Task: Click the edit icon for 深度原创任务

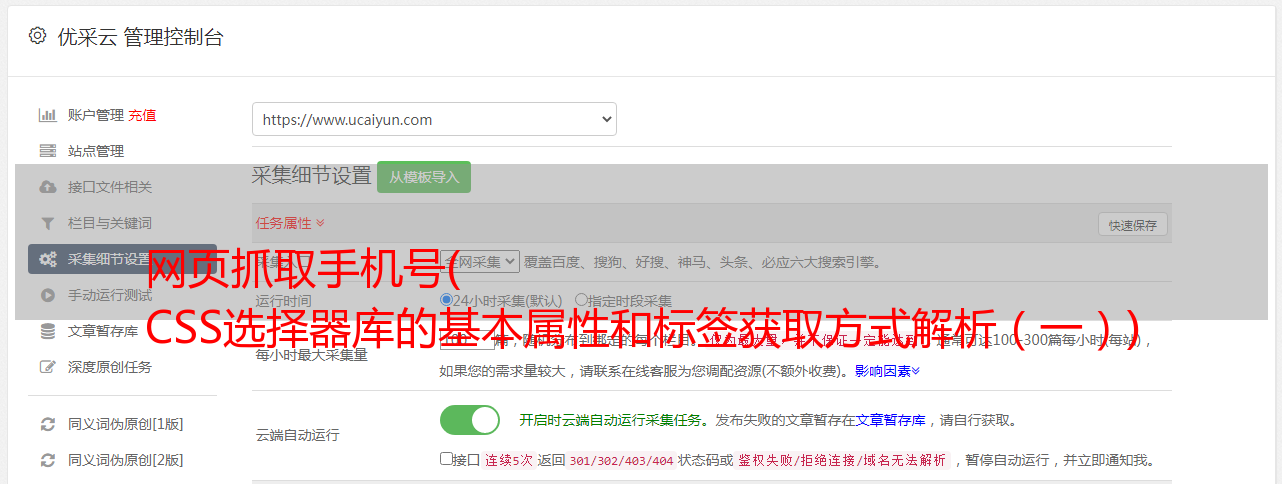Action: tap(47, 367)
